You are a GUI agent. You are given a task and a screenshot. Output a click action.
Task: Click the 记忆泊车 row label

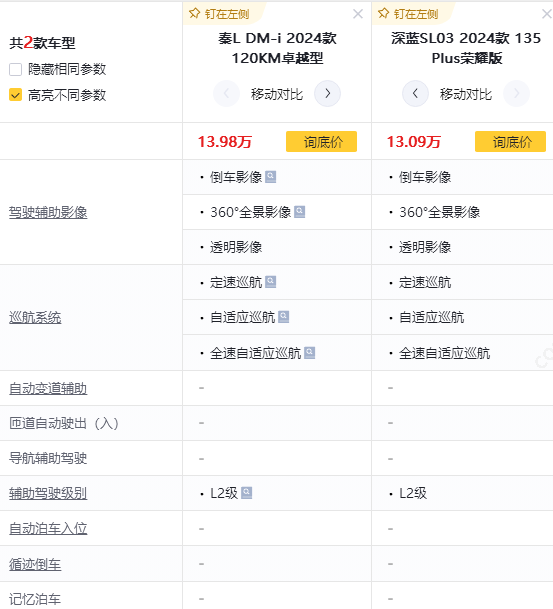(35, 599)
